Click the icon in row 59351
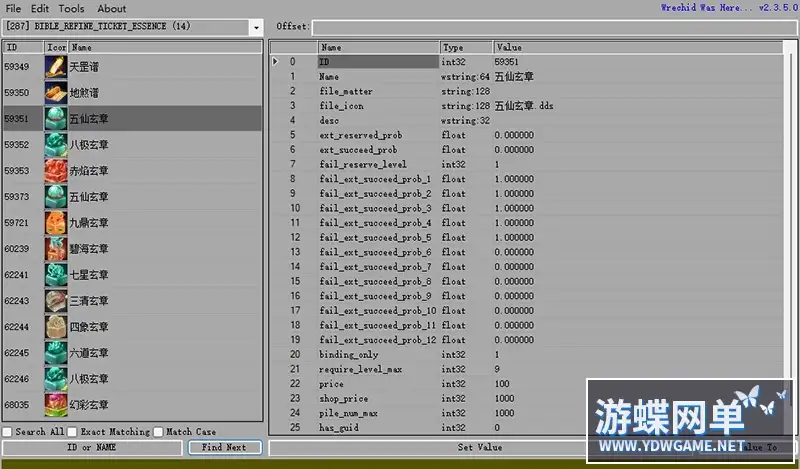The height and width of the screenshot is (469, 800). (56, 119)
